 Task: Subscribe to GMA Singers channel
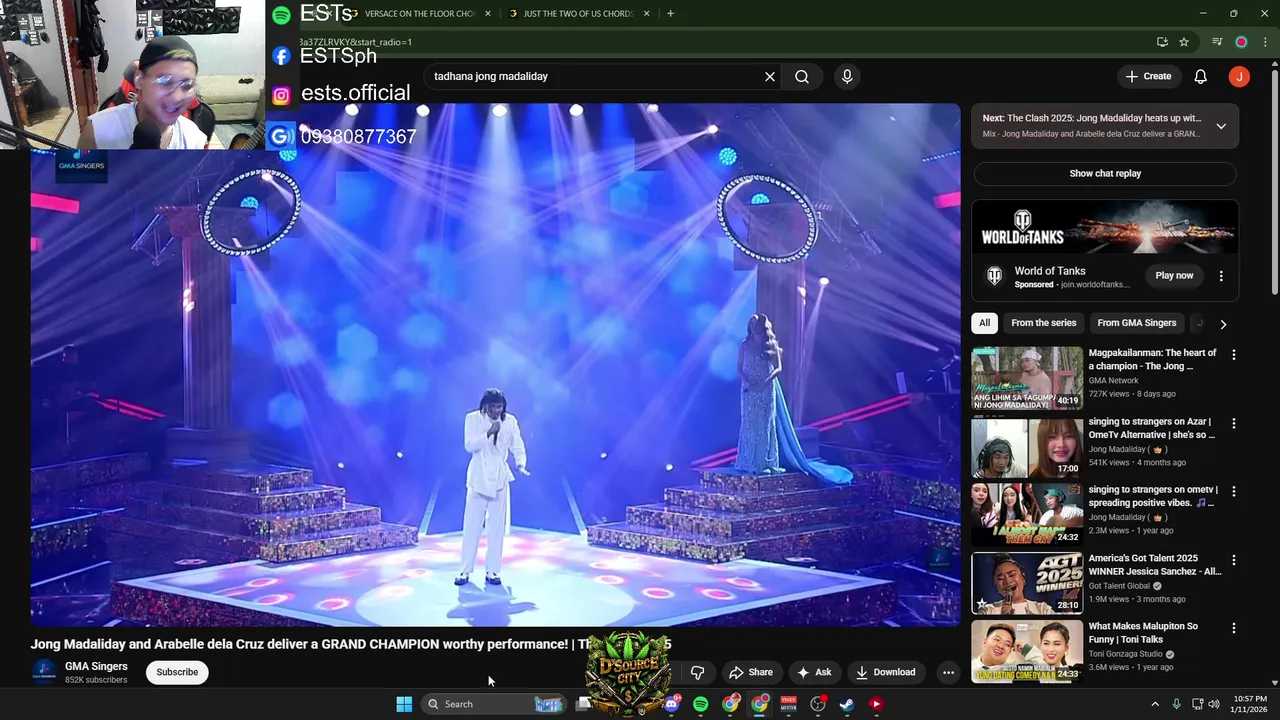tap(177, 672)
